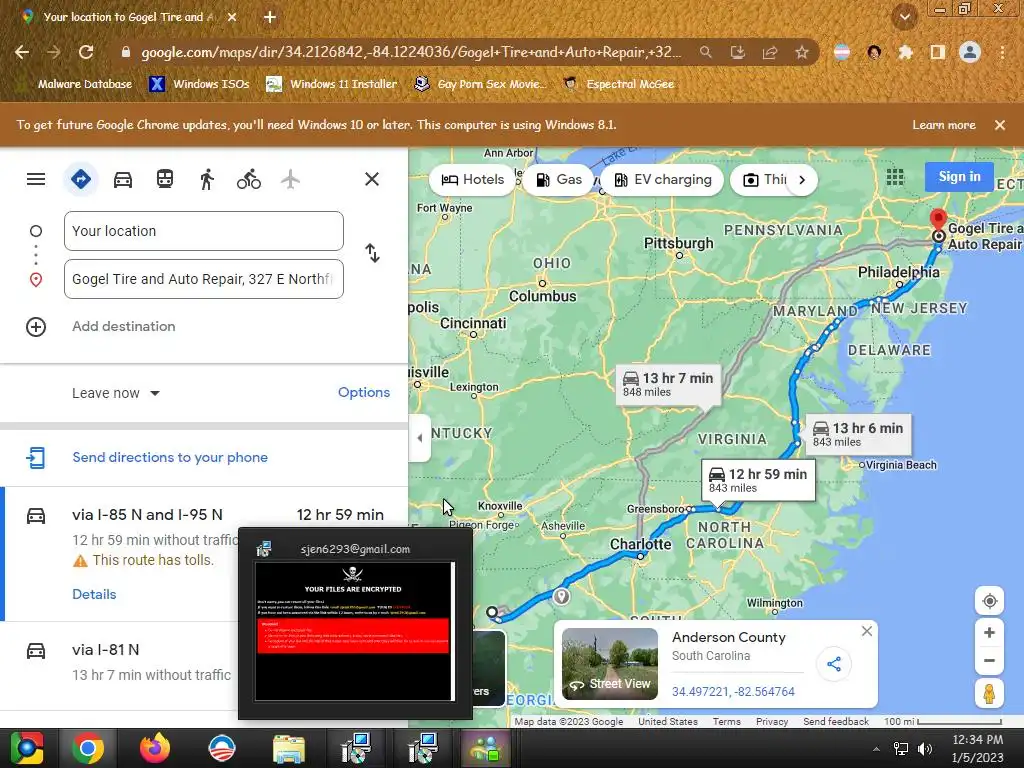Open Windows ISOs bookmark
The image size is (1024, 768).
200,84
